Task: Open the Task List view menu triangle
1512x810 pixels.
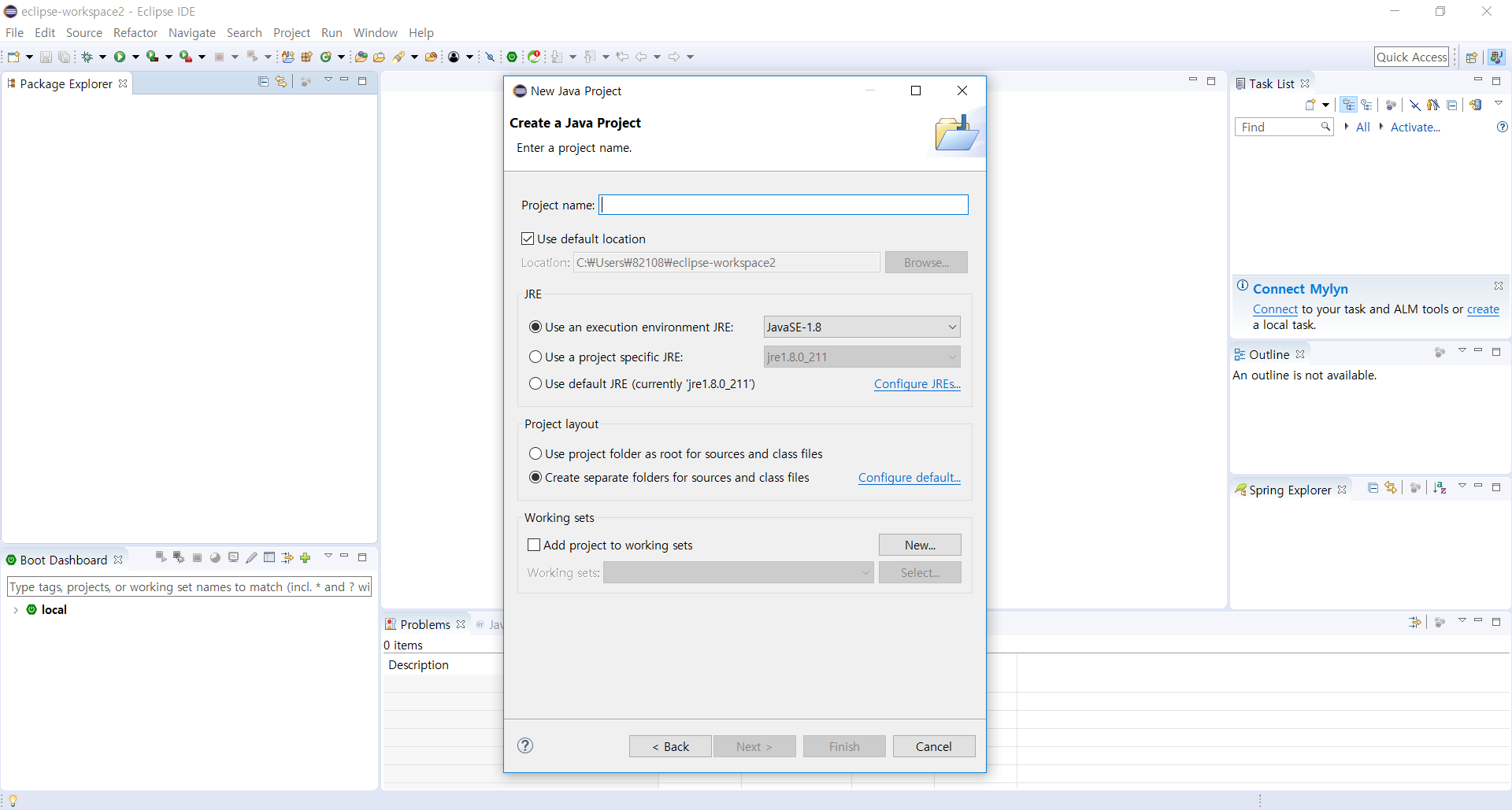Action: [x=1498, y=103]
